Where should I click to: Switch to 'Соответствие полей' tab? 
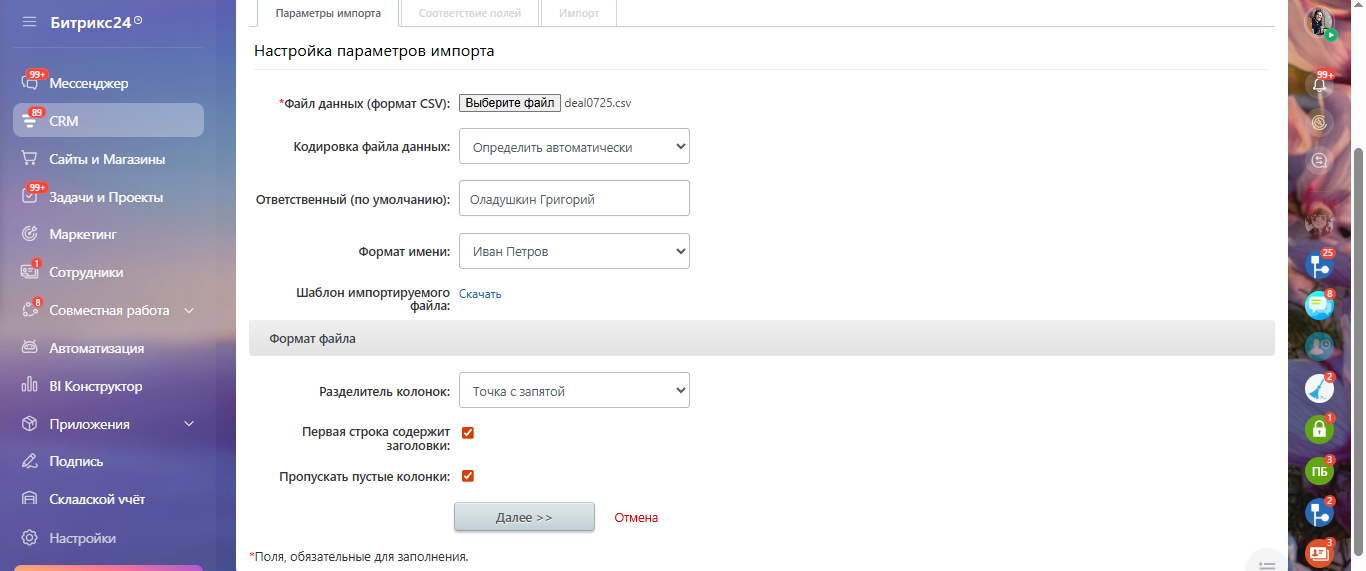click(468, 13)
